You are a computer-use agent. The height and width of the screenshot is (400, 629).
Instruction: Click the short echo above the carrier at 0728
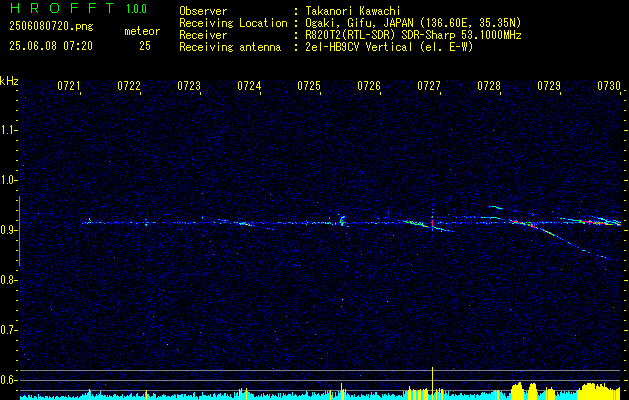coord(496,207)
